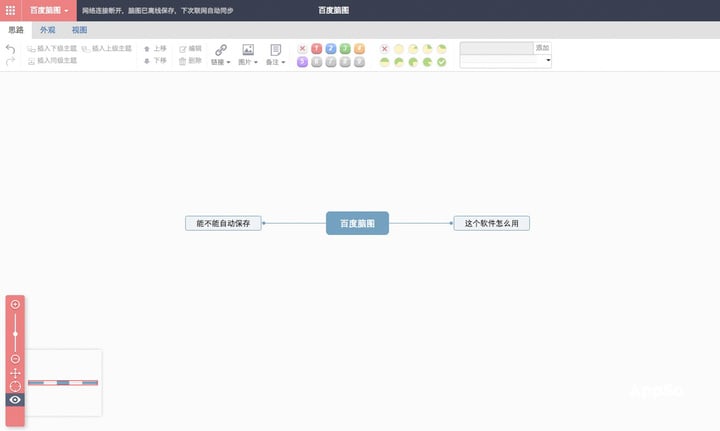The height and width of the screenshot is (431, 720).
Task: Set priority 9 gray badge
Action: pyautogui.click(x=359, y=62)
